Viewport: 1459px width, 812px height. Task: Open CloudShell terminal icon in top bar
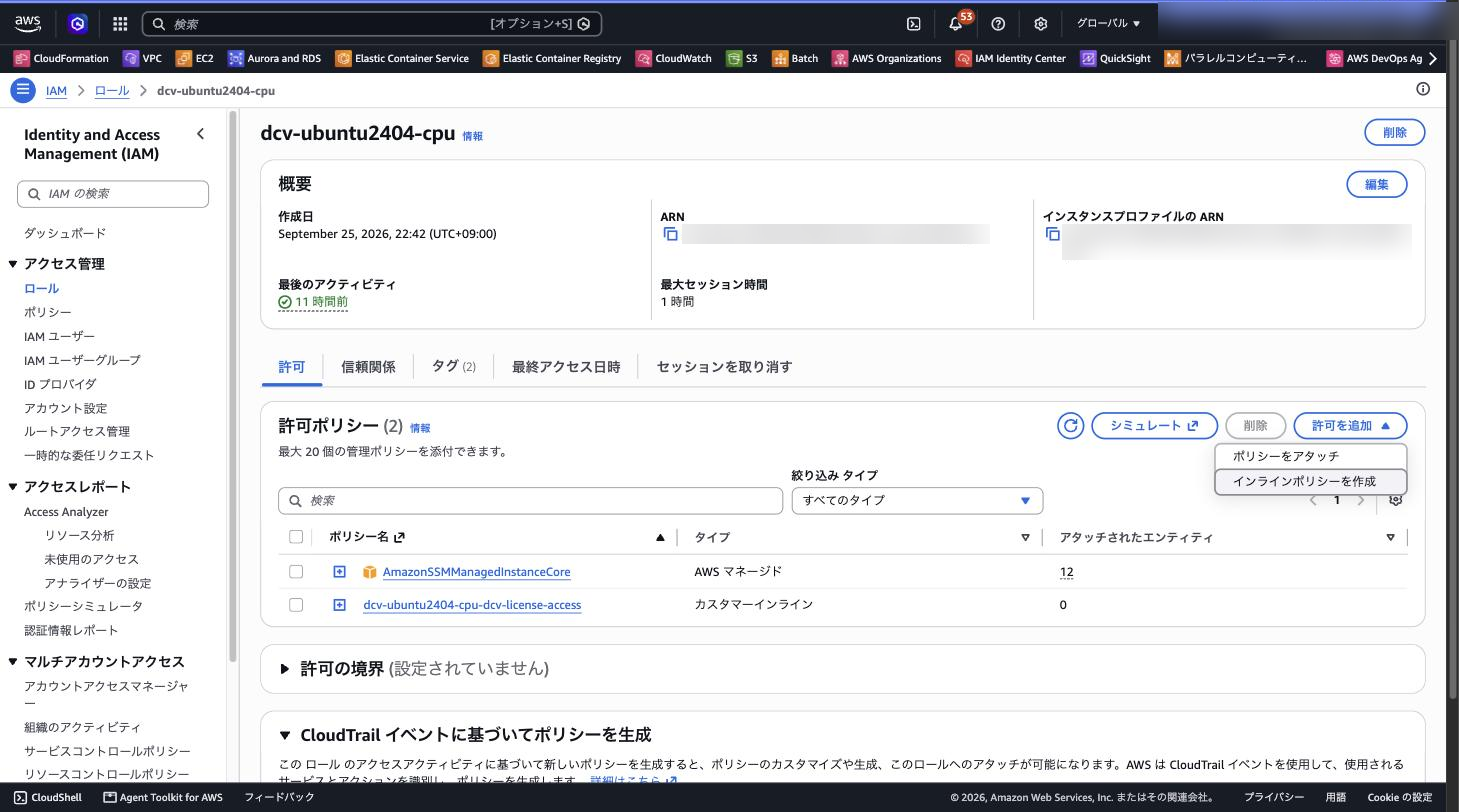click(x=913, y=23)
